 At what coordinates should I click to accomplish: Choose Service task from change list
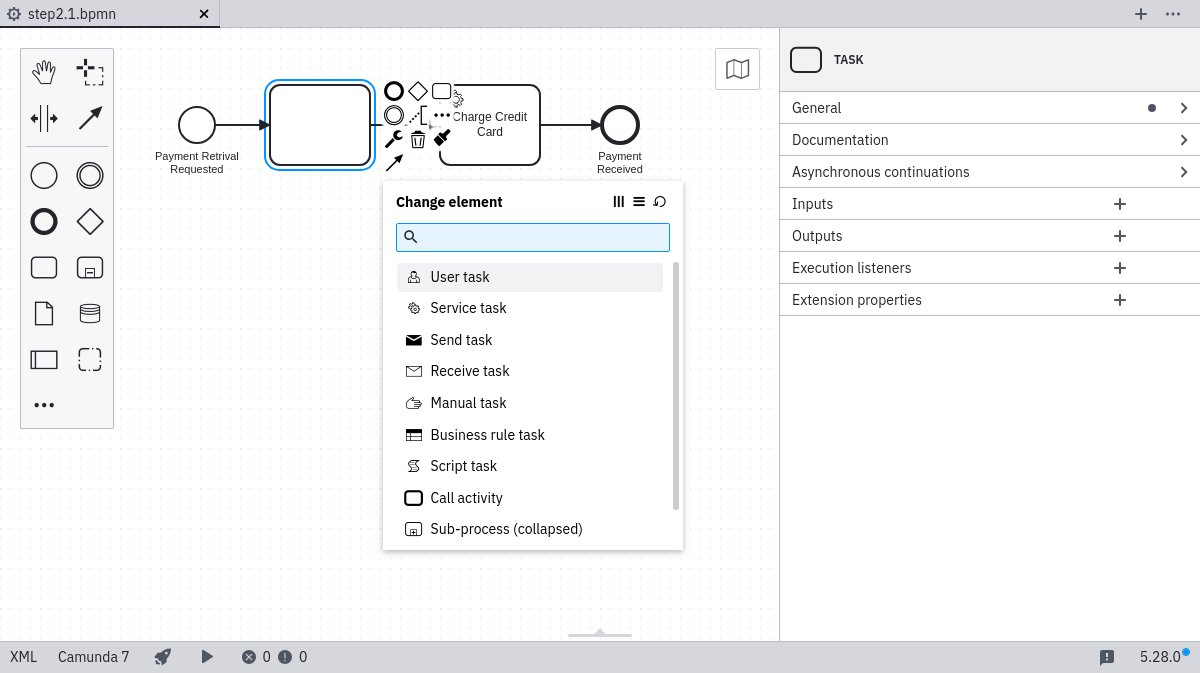point(530,308)
